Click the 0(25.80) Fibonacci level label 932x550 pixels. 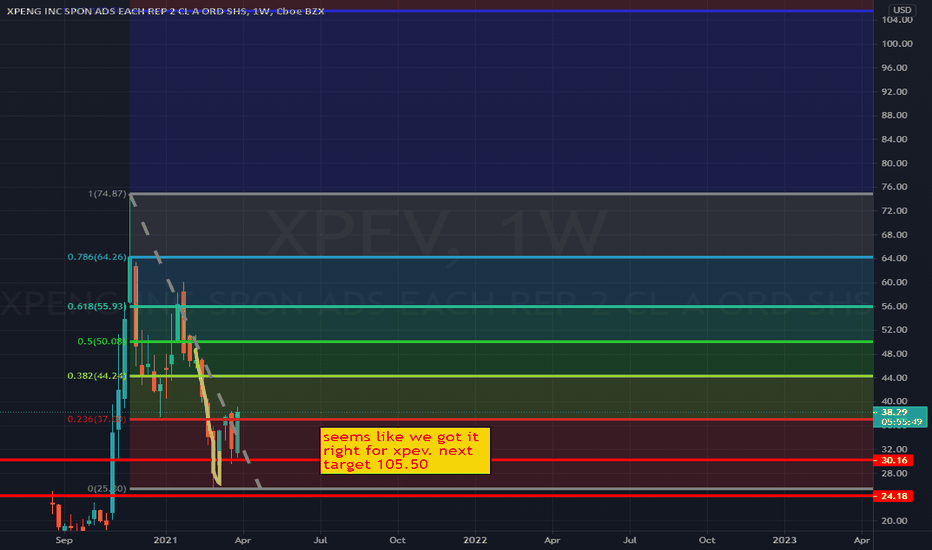107,488
